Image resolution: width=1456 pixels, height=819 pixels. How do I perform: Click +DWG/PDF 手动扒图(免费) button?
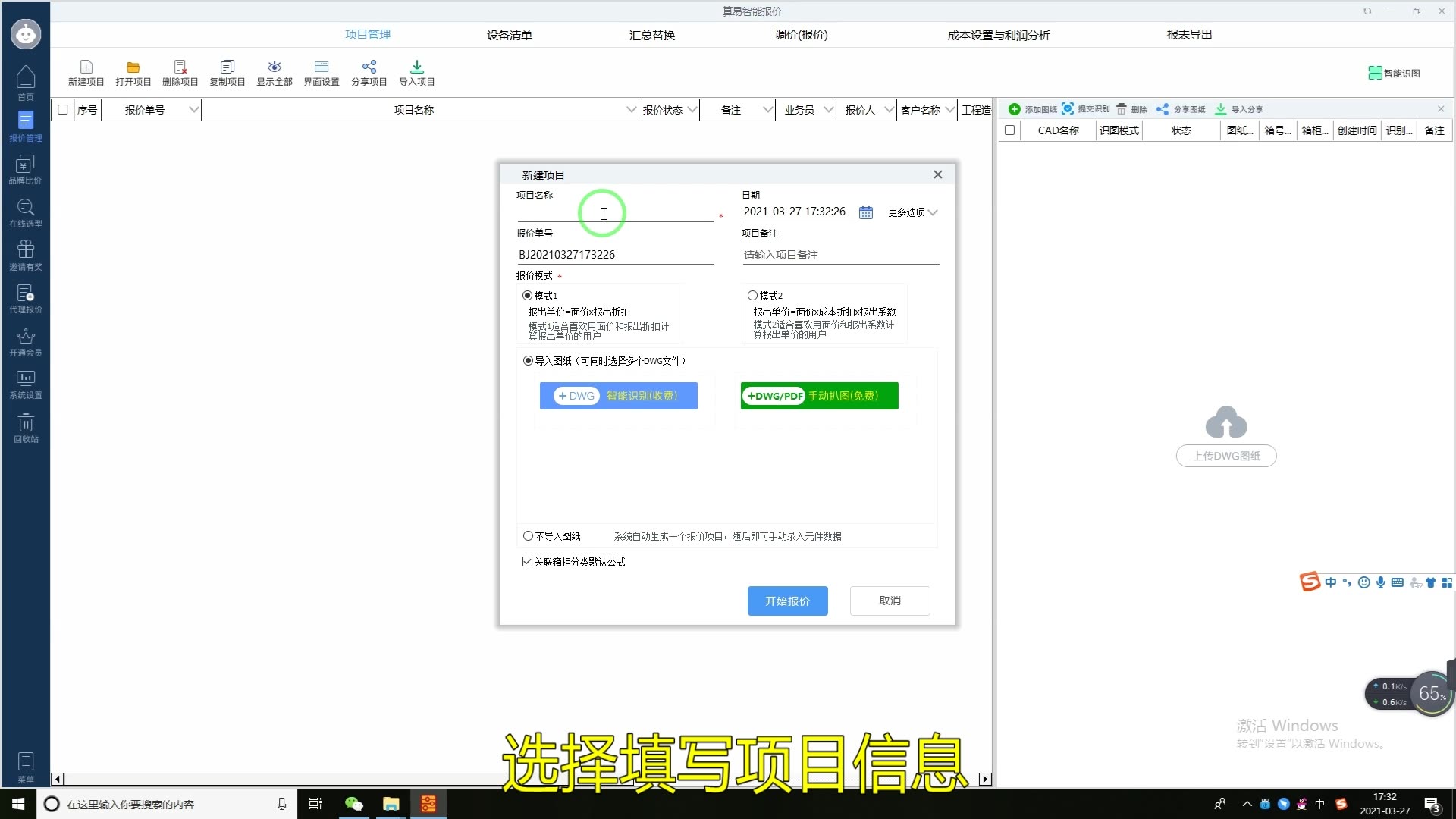819,396
